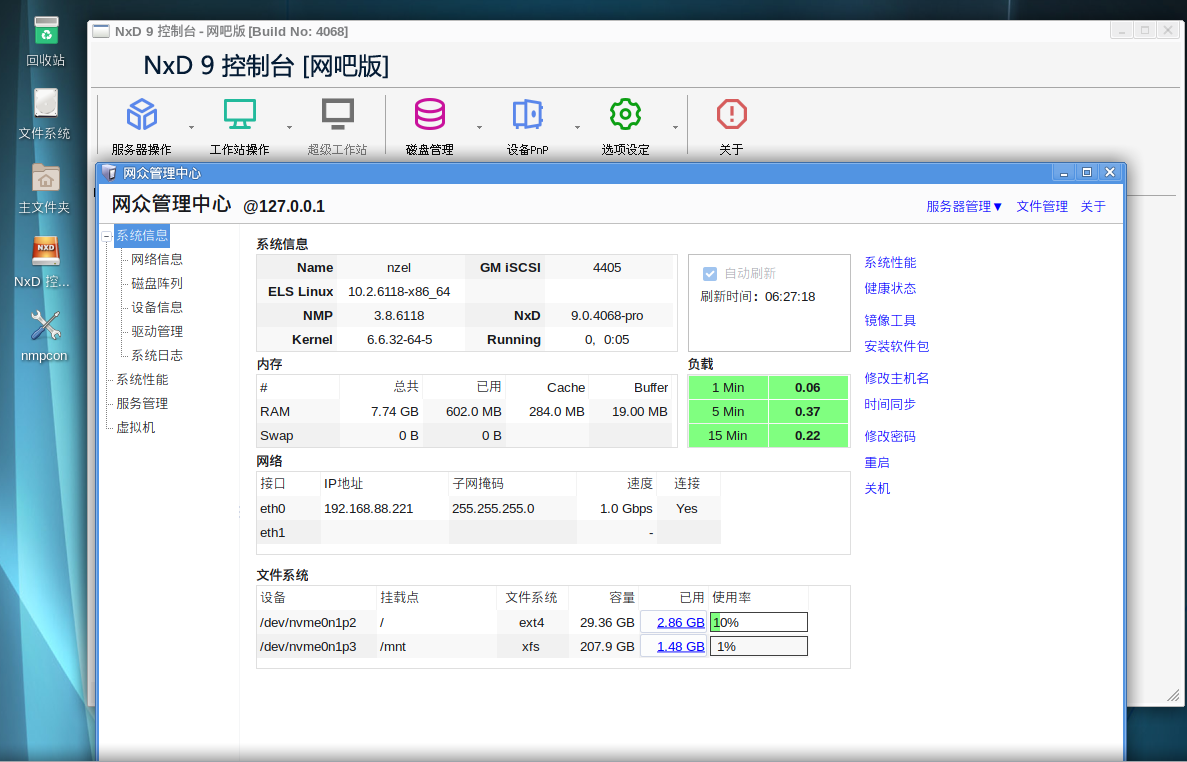The width and height of the screenshot is (1187, 762).
Task: Open 安装软件包 link
Action: point(896,347)
